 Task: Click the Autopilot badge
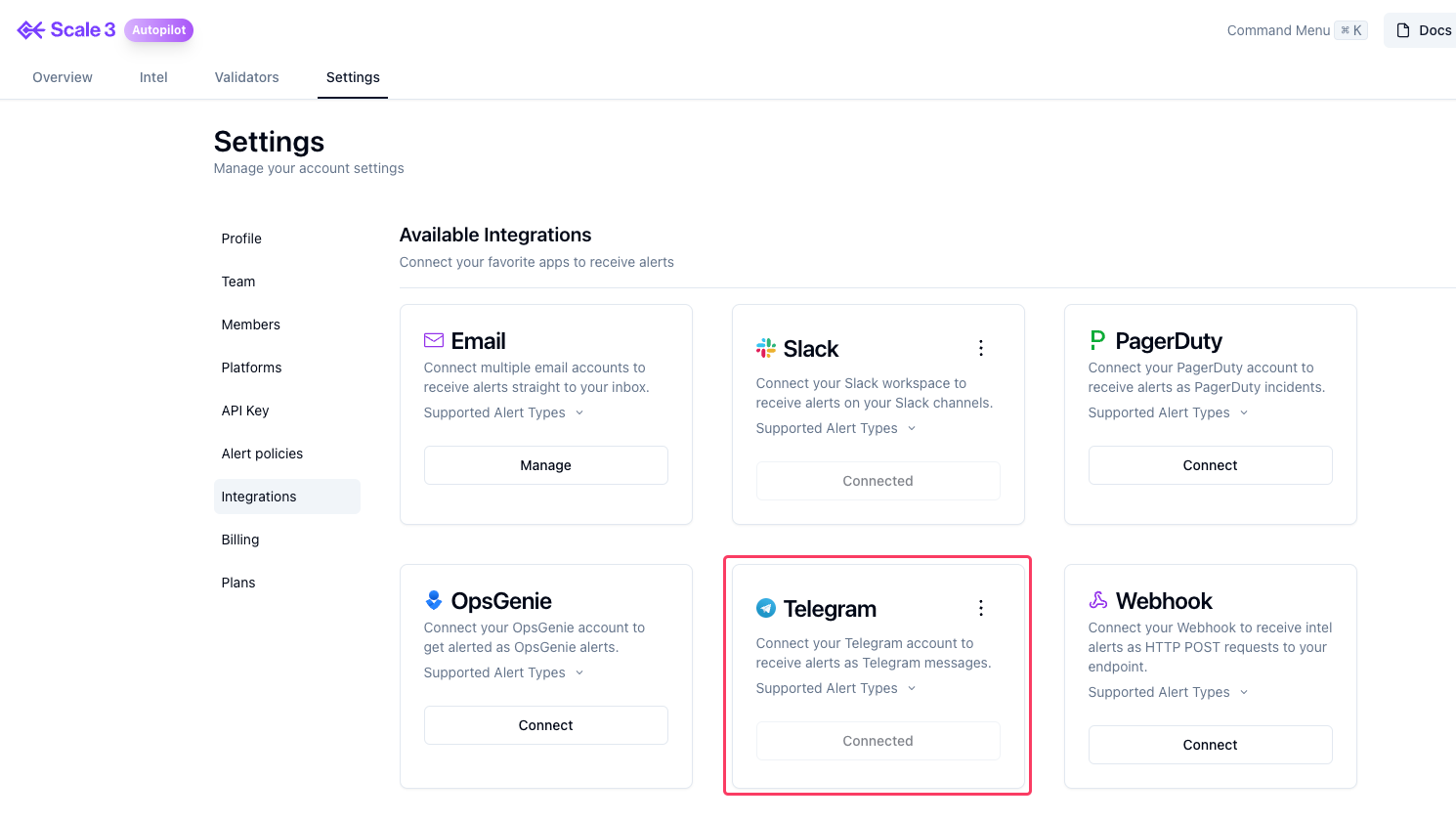tap(158, 30)
